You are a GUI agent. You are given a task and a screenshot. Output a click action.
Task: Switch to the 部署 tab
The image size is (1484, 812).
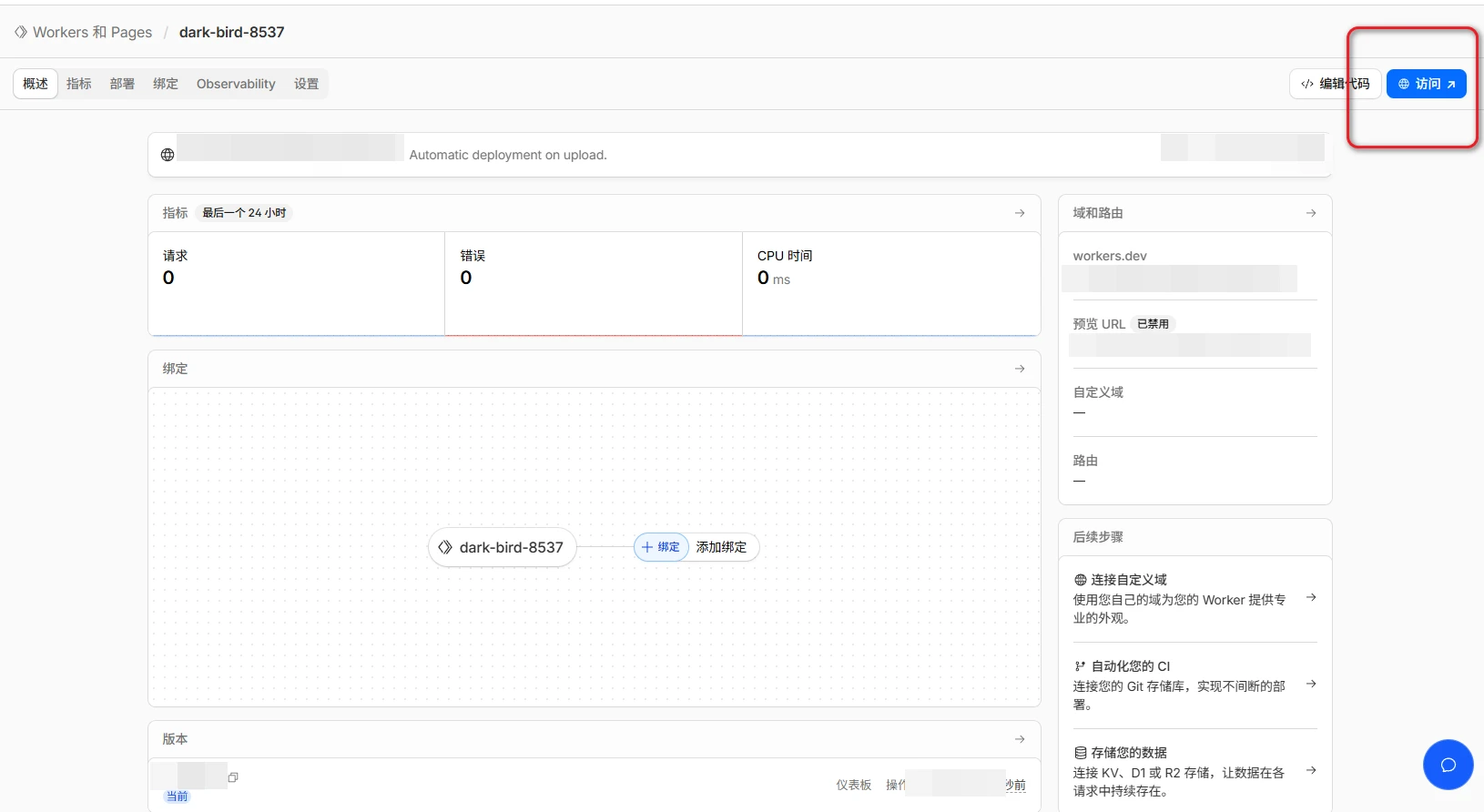[122, 84]
